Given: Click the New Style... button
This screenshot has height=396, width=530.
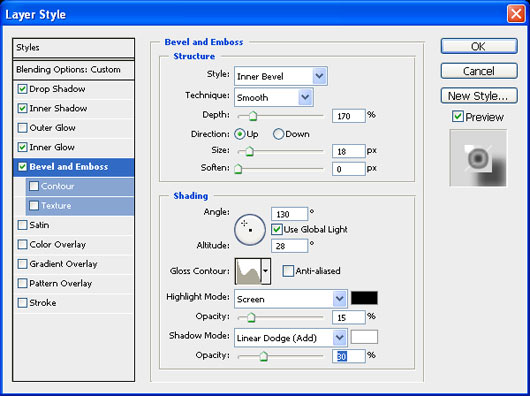Looking at the screenshot, I should pos(479,96).
